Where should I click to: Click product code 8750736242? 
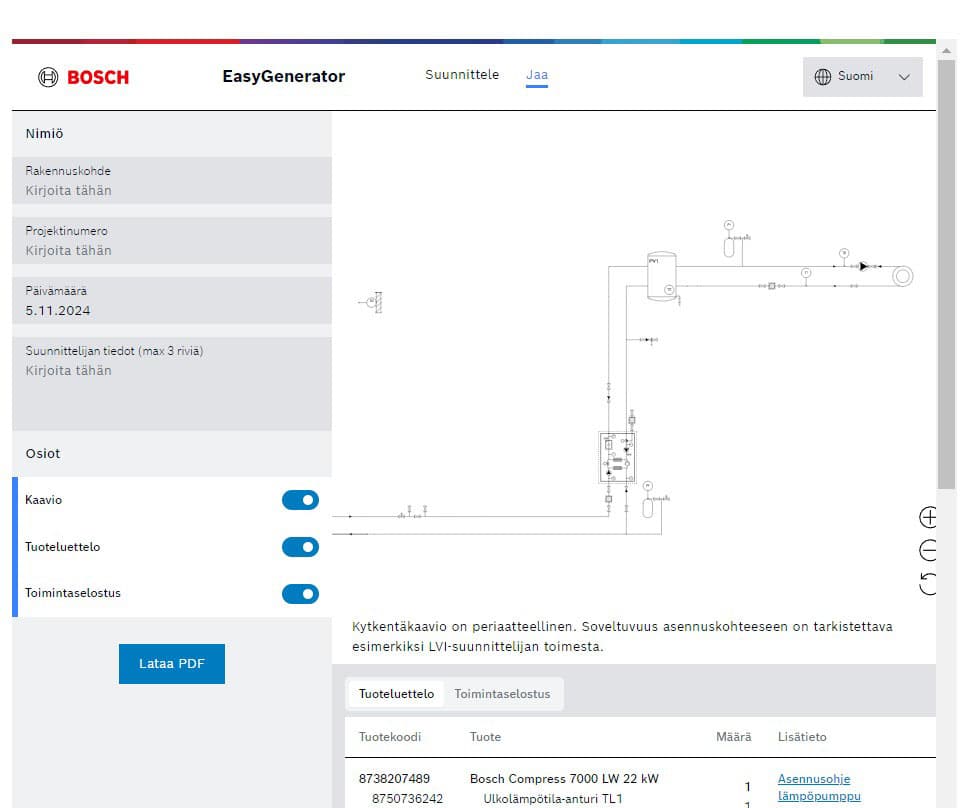407,799
